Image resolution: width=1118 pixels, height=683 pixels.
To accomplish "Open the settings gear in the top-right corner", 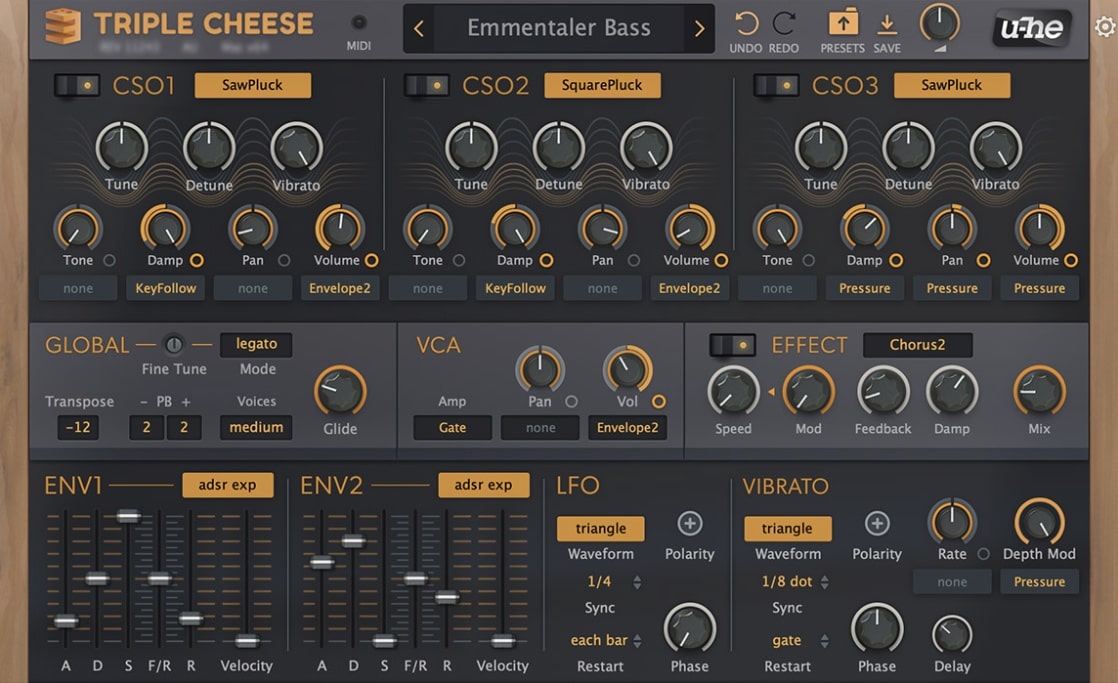I will click(1102, 29).
